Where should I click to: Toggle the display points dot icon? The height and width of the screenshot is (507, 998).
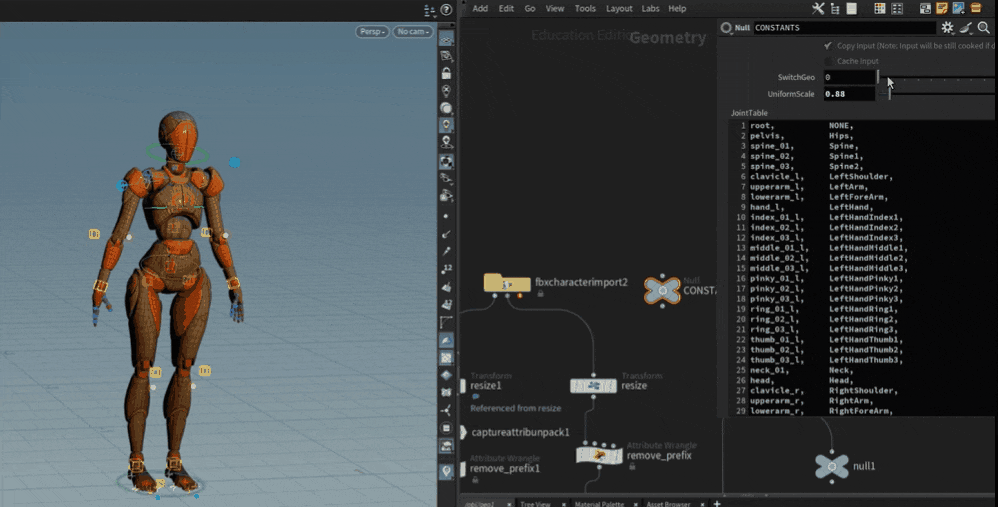pos(446,216)
